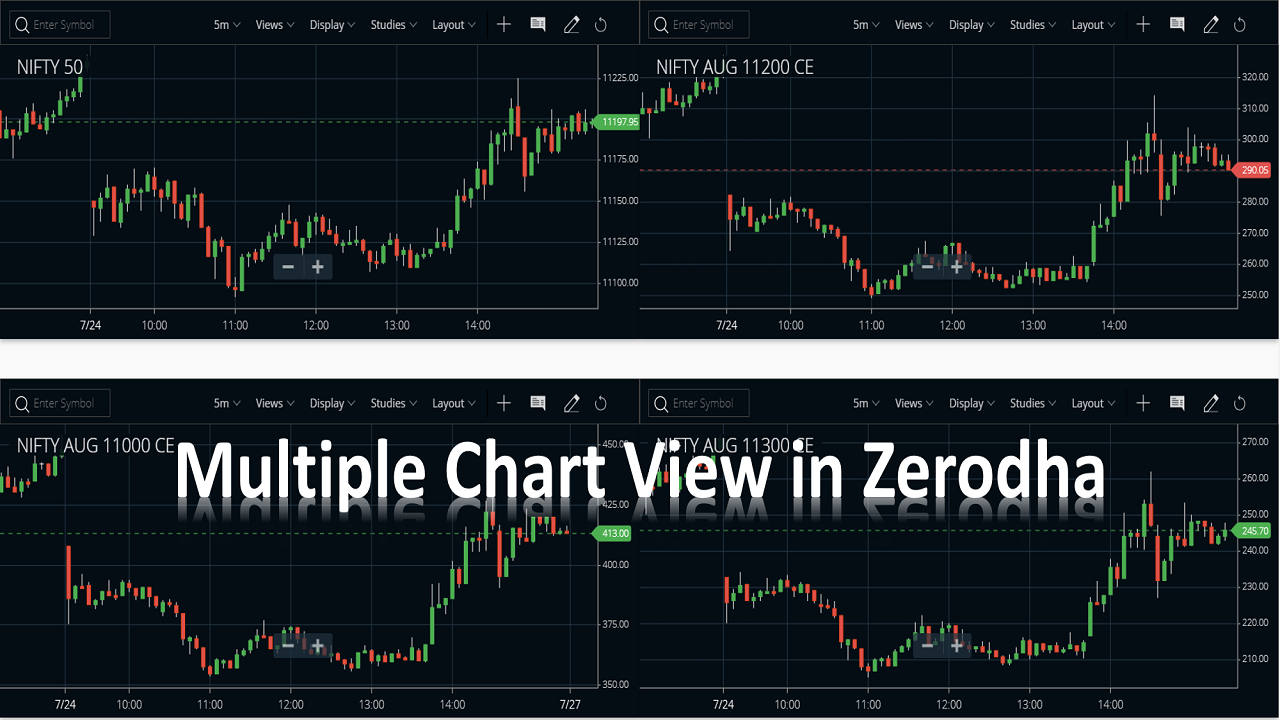Select pencil draw tool in NIFTY AUG 11300 CE chart
Image resolution: width=1280 pixels, height=720 pixels.
[1211, 403]
